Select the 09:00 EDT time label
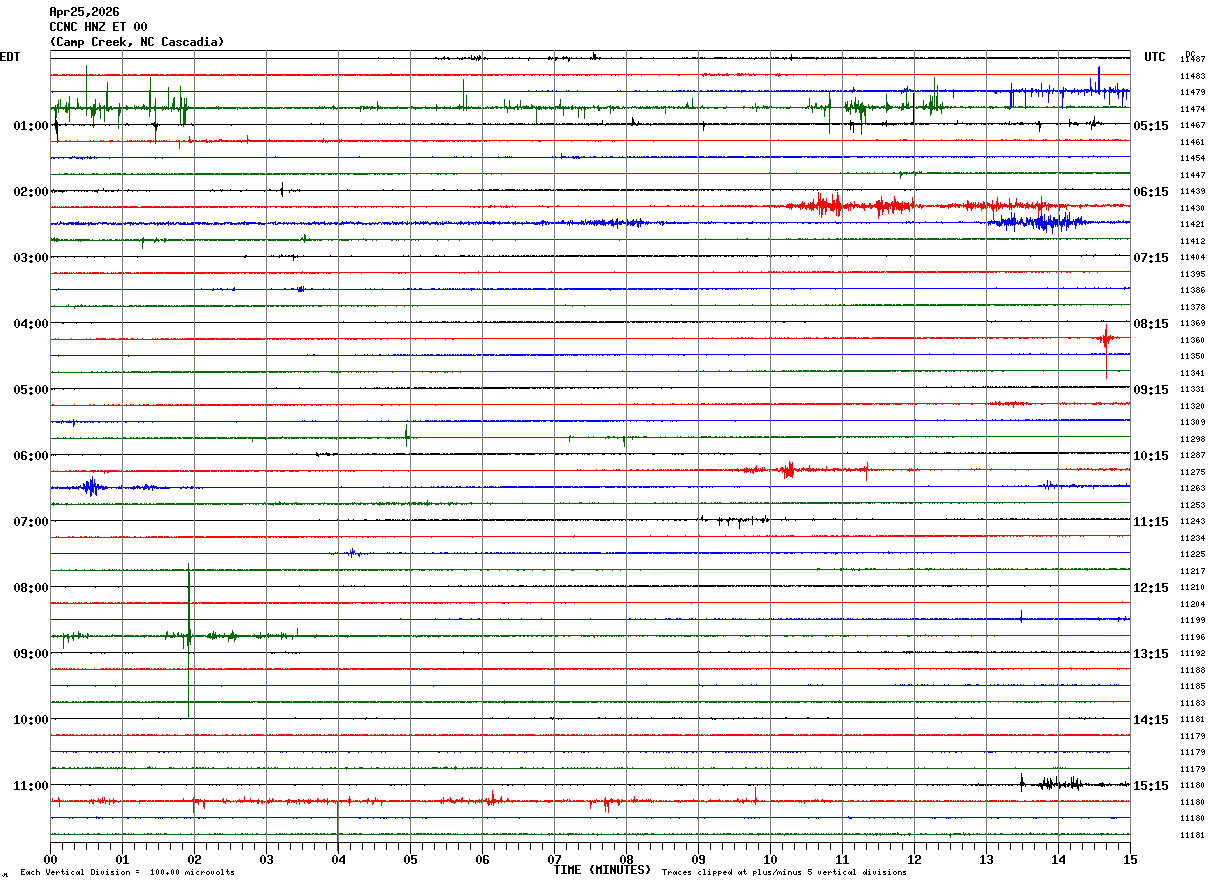Viewport: 1210px width, 886px height. pos(31,654)
